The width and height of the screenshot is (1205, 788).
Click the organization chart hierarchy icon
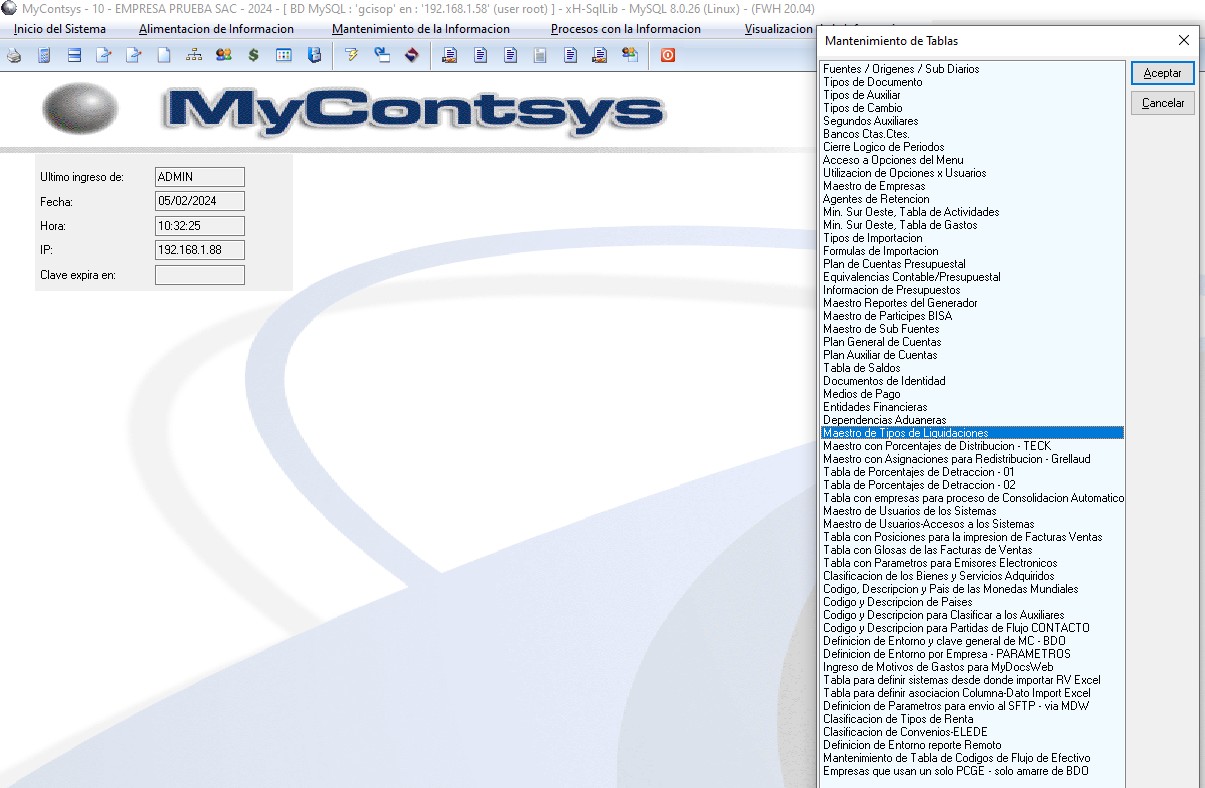(x=194, y=55)
